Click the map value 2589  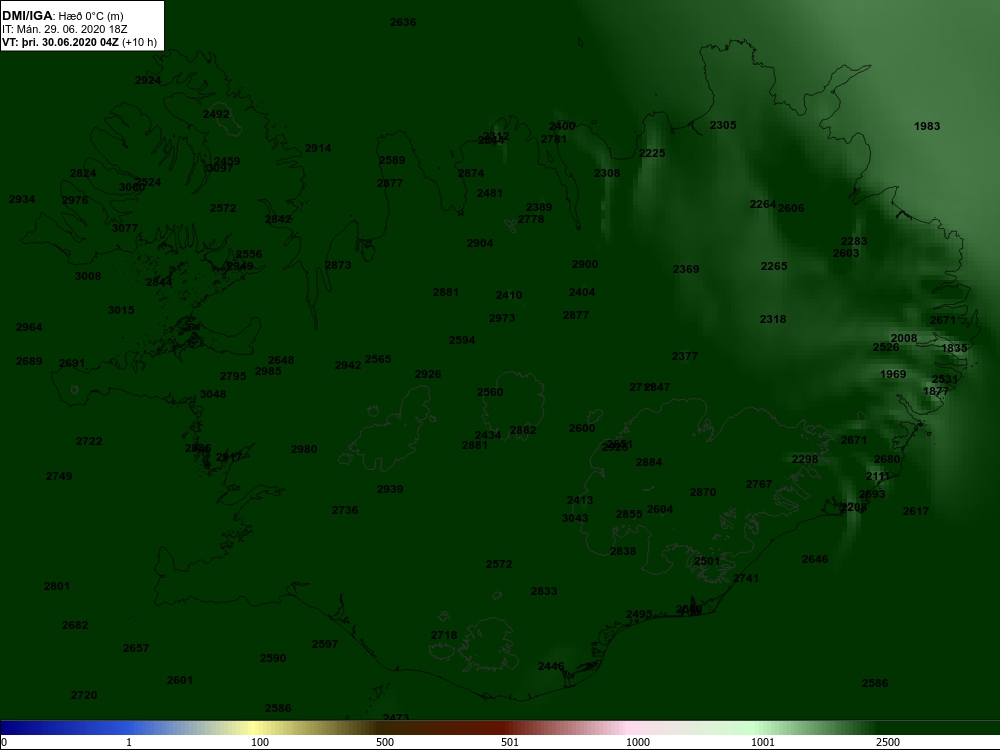pos(392,160)
